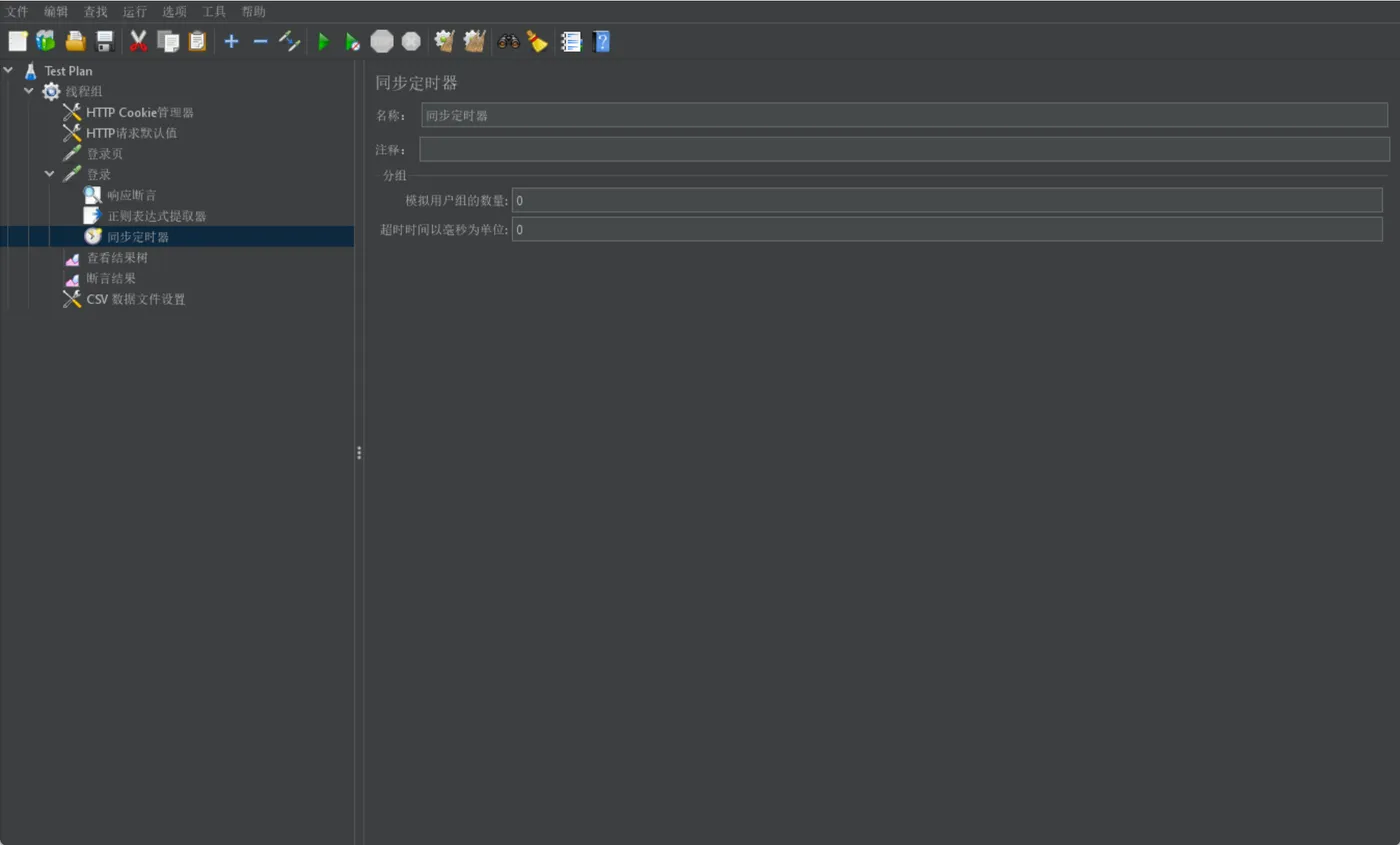Click the New test plan toolbar icon
1400x845 pixels.
pos(18,41)
